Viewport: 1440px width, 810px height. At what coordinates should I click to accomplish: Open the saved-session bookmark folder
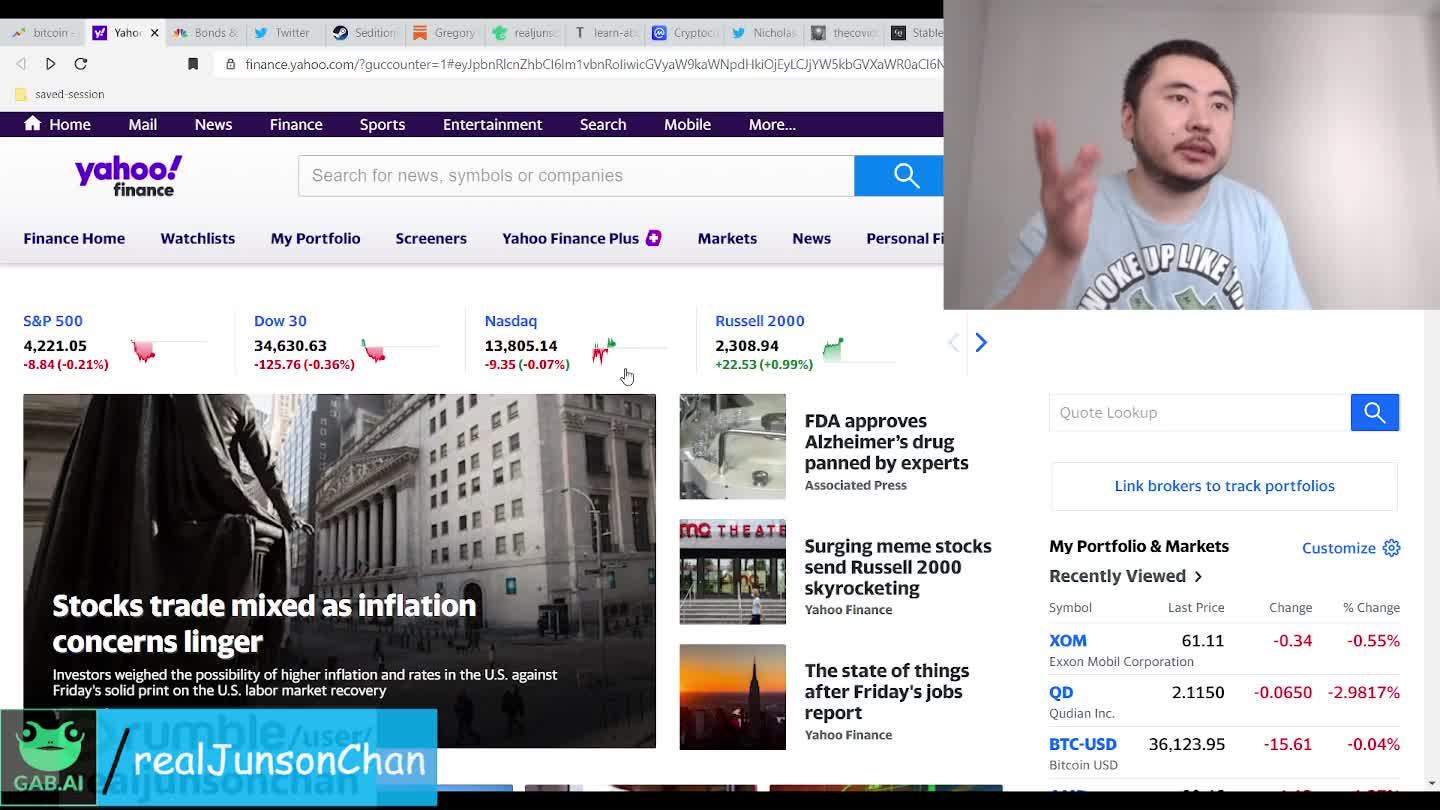point(60,94)
